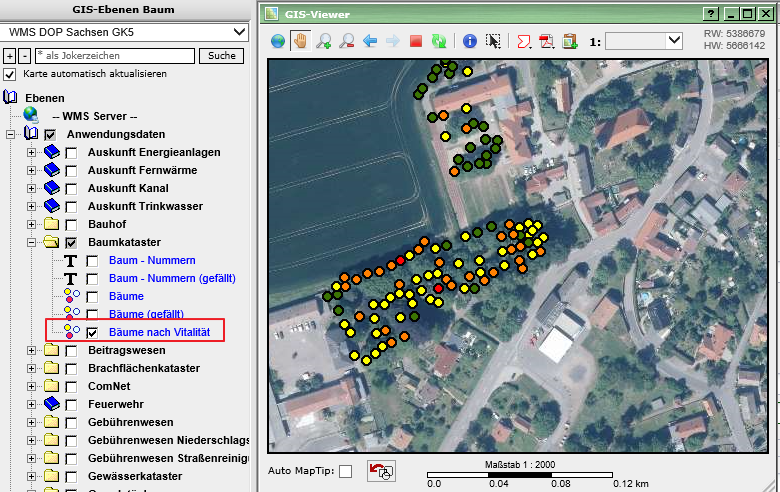Expand the Auskunft Energieanlagen tree node
This screenshot has width=780, height=492.
click(31, 152)
